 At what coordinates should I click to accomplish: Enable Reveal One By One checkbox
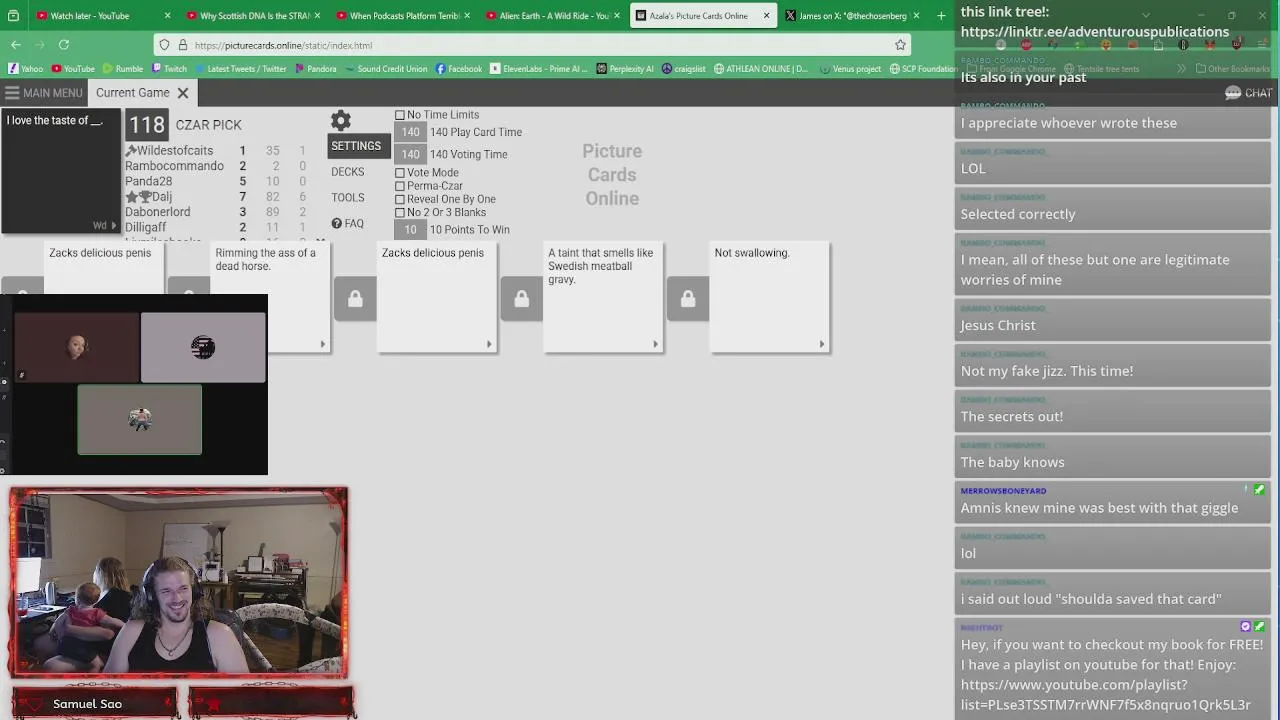coord(400,199)
